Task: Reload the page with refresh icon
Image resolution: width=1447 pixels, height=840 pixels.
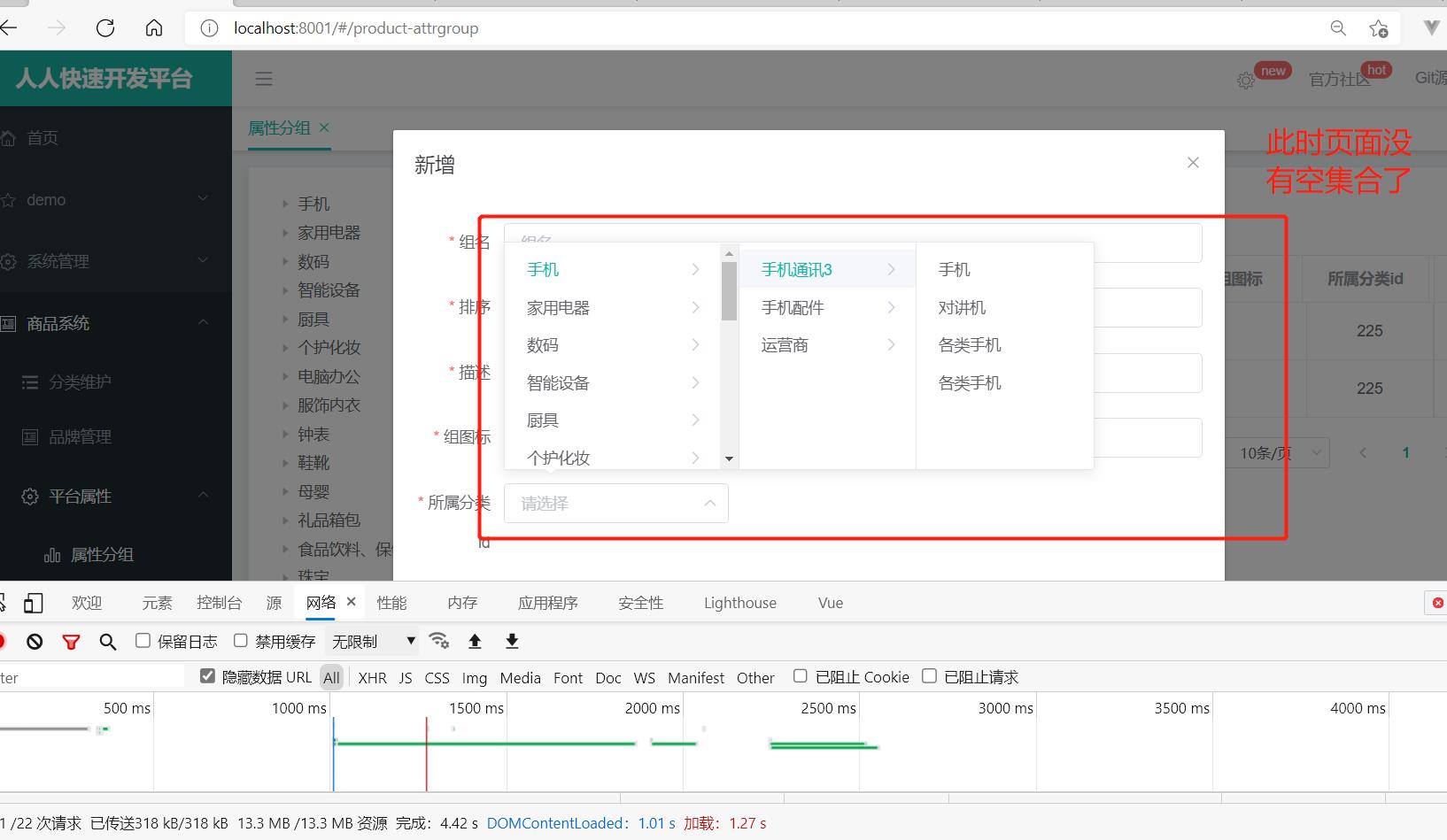Action: tap(105, 28)
